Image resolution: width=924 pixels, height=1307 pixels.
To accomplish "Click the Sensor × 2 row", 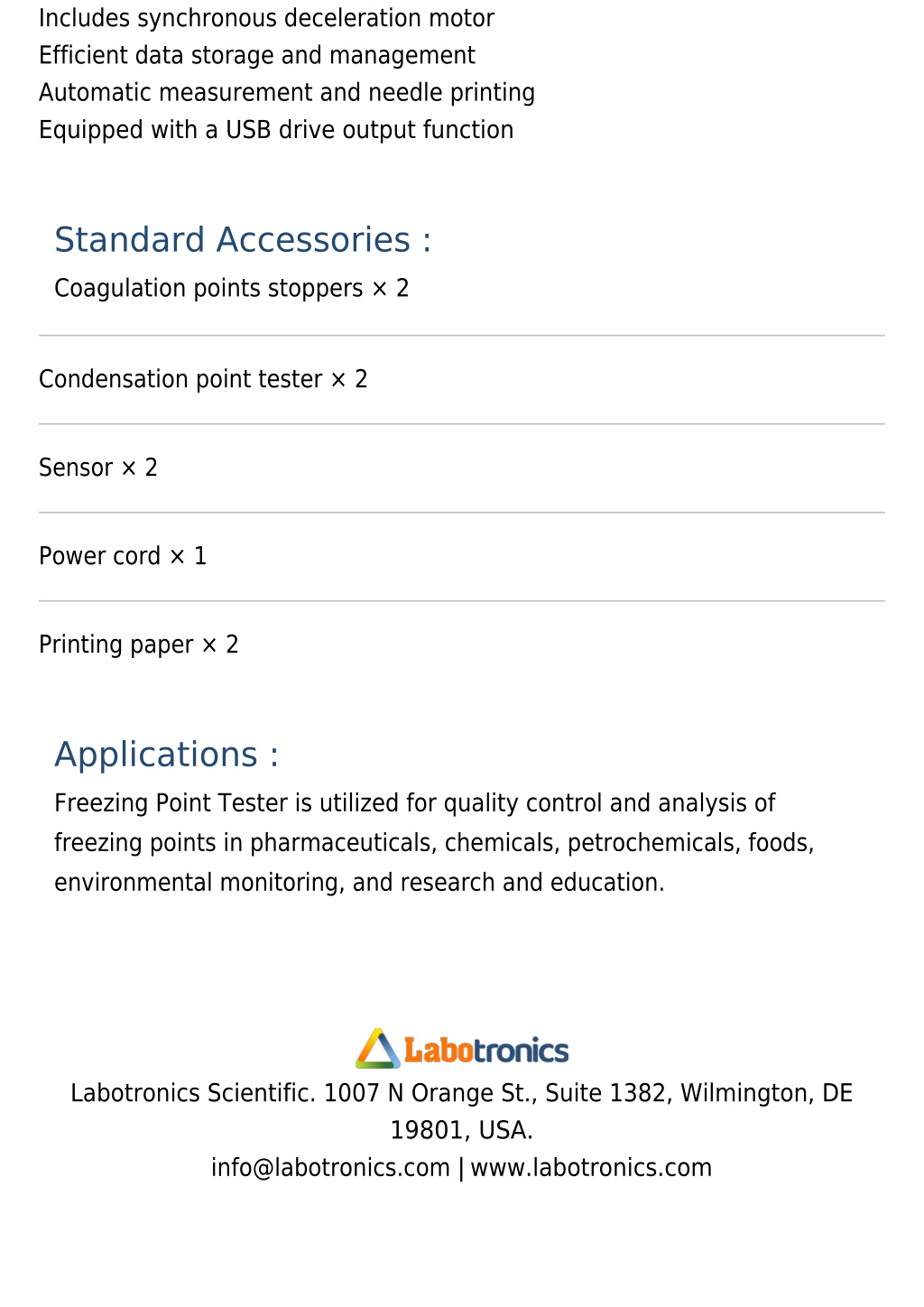I will pyautogui.click(x=461, y=468).
